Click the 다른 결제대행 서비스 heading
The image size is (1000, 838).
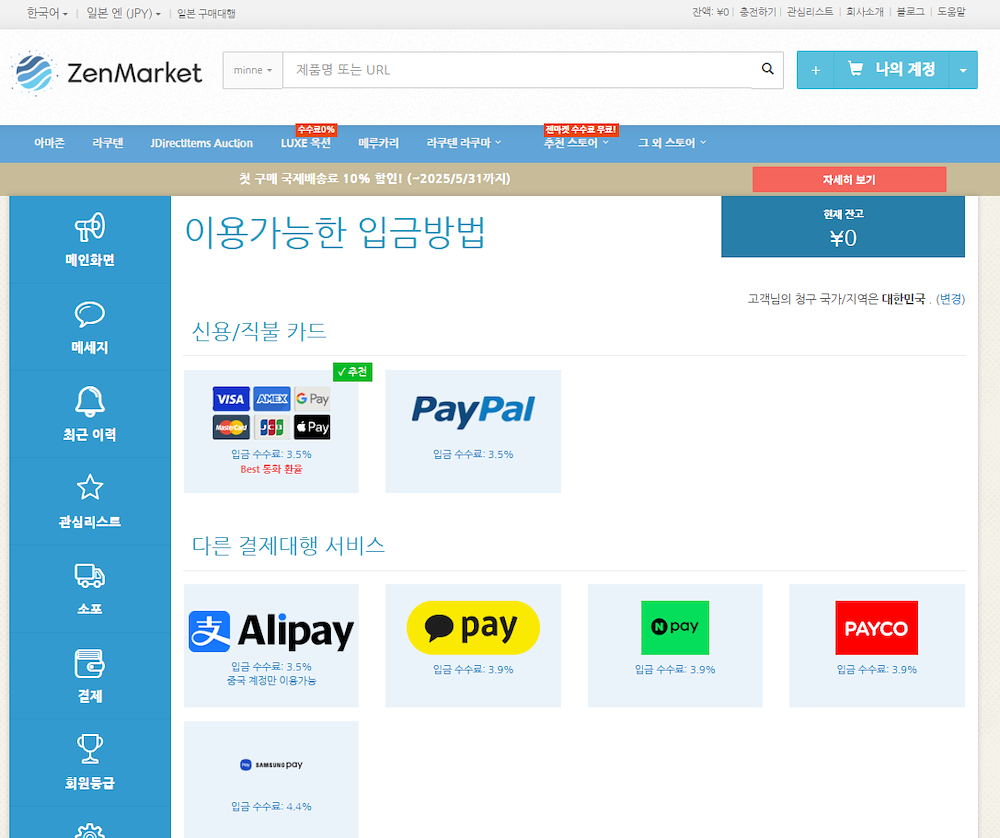[x=288, y=545]
